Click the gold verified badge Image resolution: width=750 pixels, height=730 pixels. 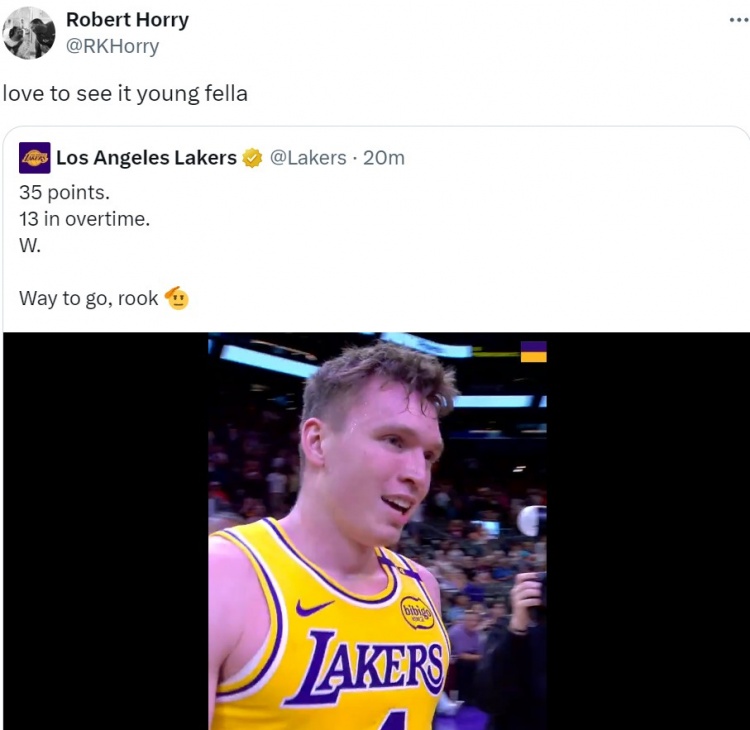[x=253, y=158]
